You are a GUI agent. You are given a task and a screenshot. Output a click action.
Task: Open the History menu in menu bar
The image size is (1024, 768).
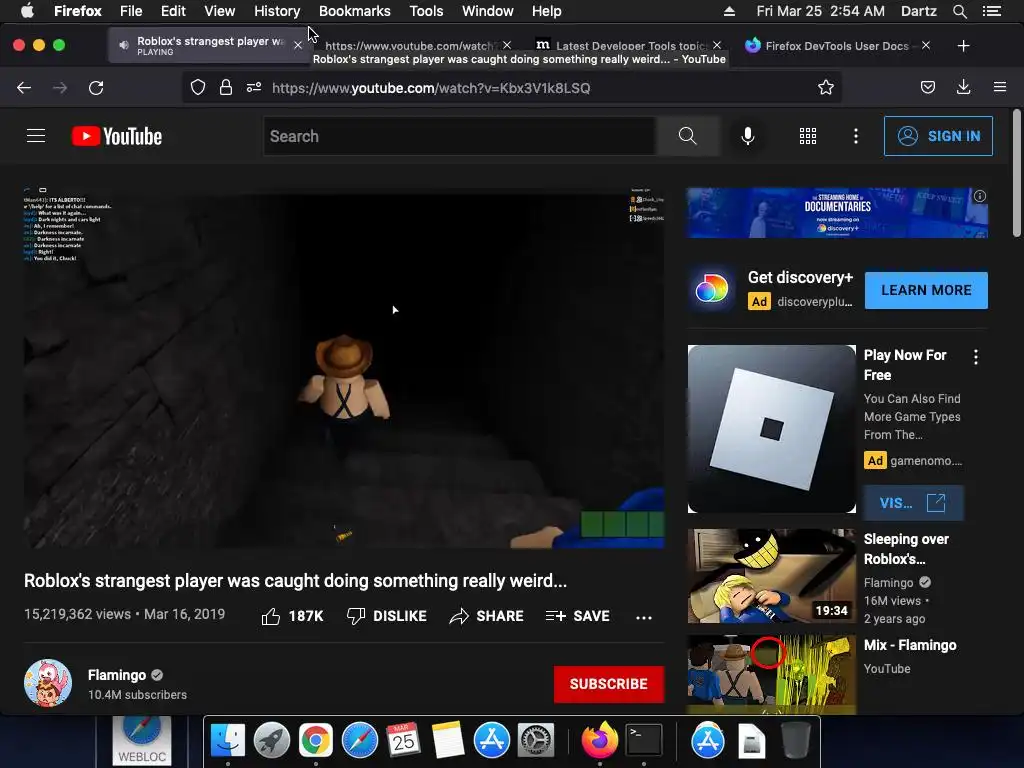[x=277, y=11]
